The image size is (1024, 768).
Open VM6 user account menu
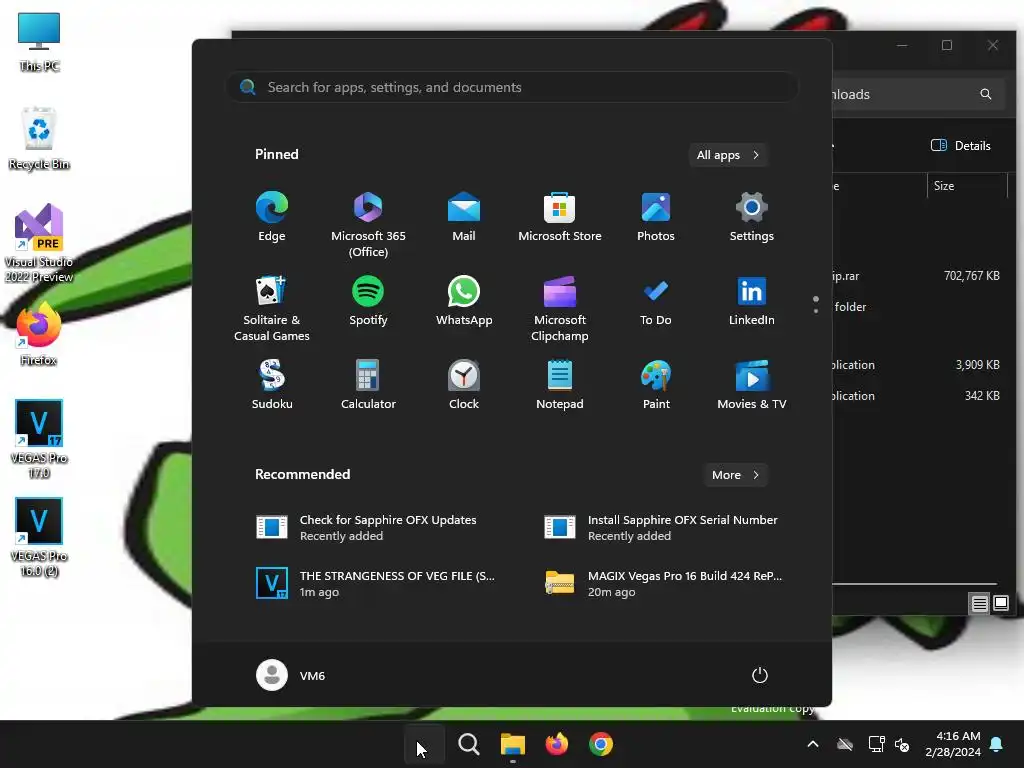[x=291, y=675]
